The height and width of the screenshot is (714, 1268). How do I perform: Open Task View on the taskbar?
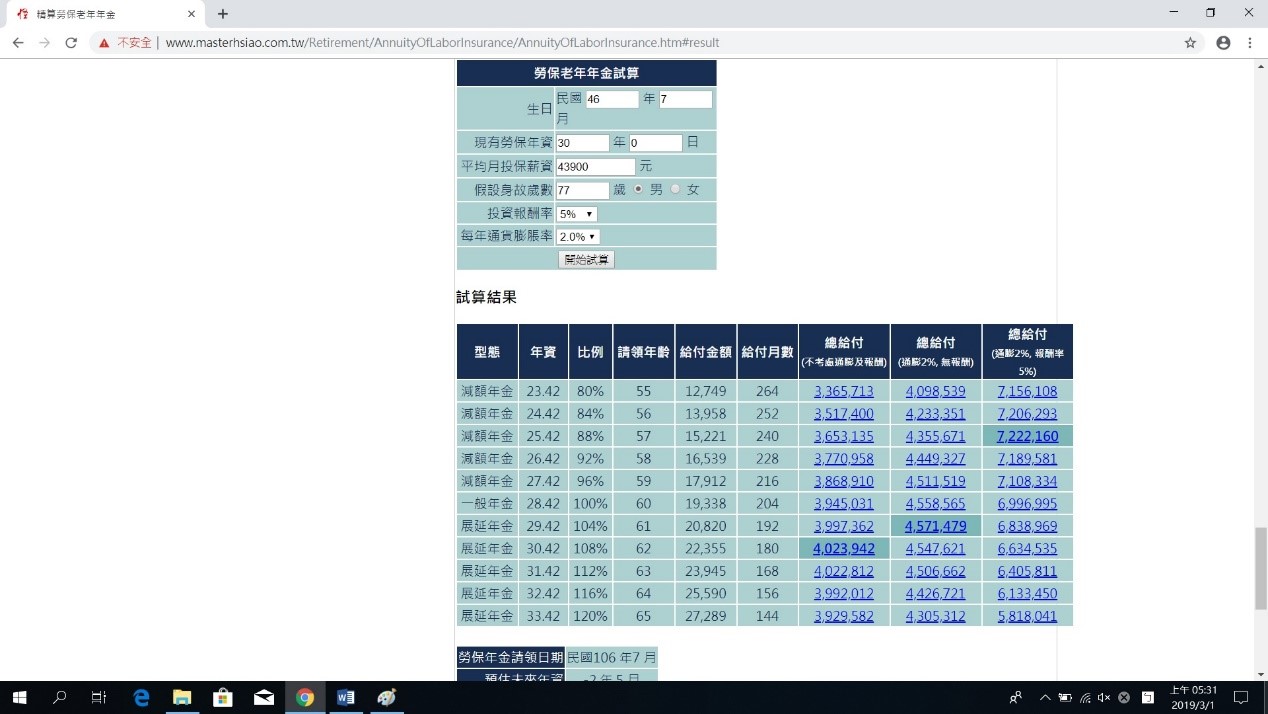99,698
